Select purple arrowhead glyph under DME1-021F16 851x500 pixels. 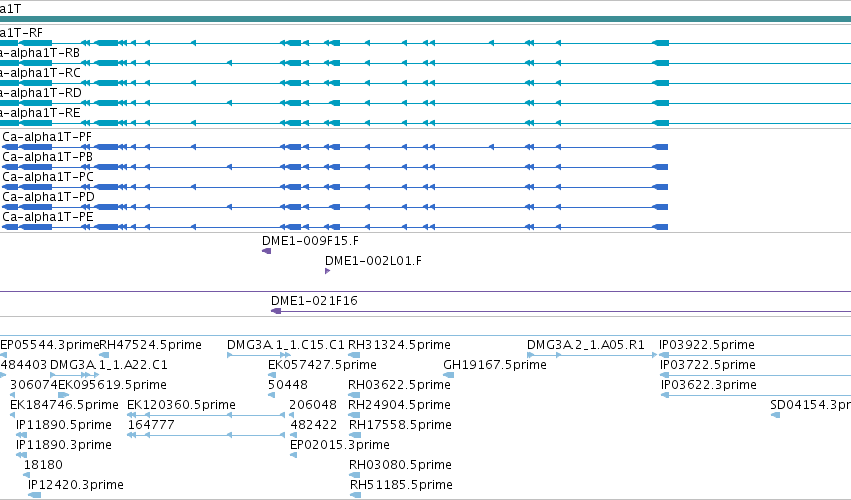point(276,311)
